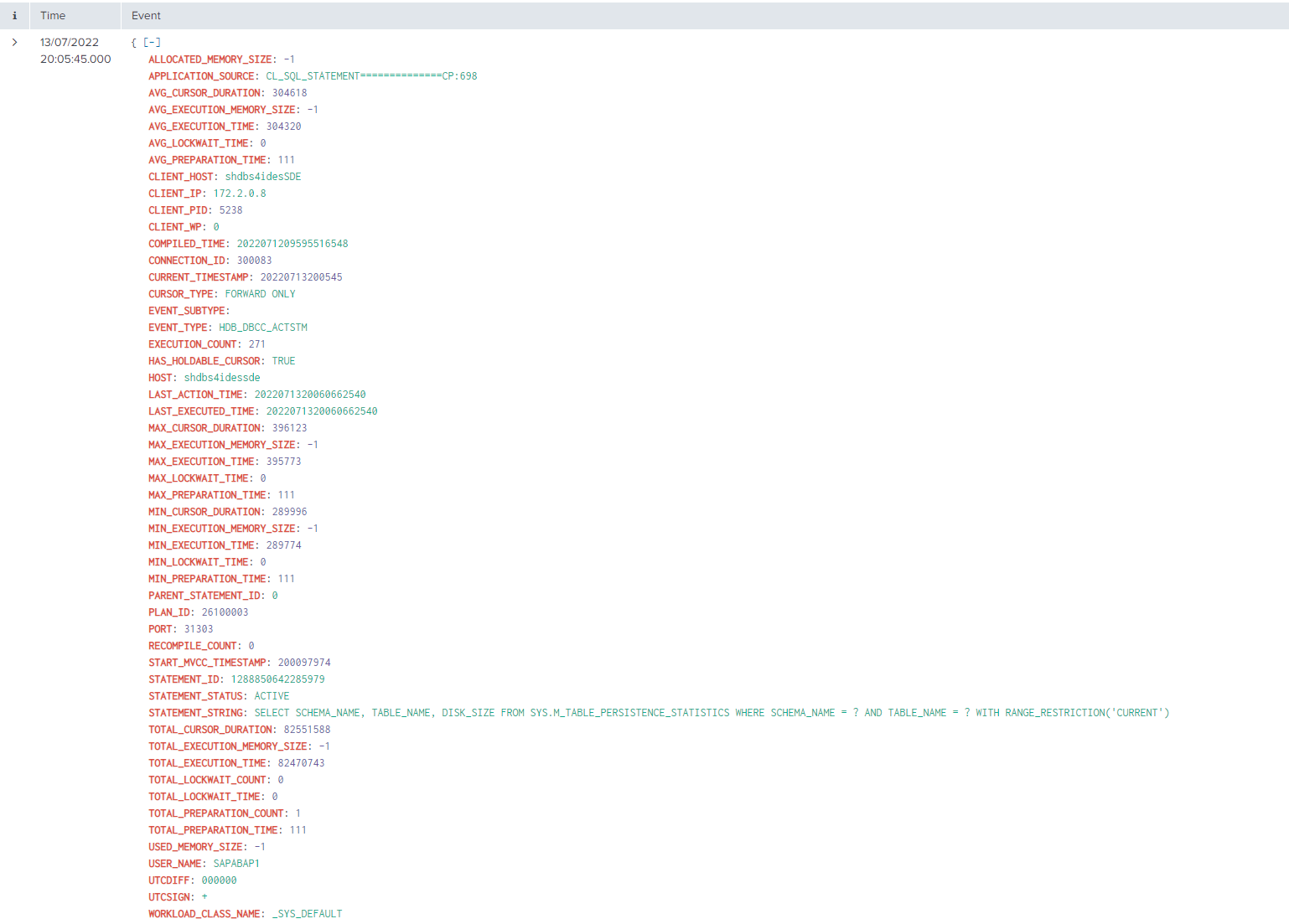The height and width of the screenshot is (924, 1289).
Task: Select the EXECUTION_COUNT value 271
Action: point(256,344)
